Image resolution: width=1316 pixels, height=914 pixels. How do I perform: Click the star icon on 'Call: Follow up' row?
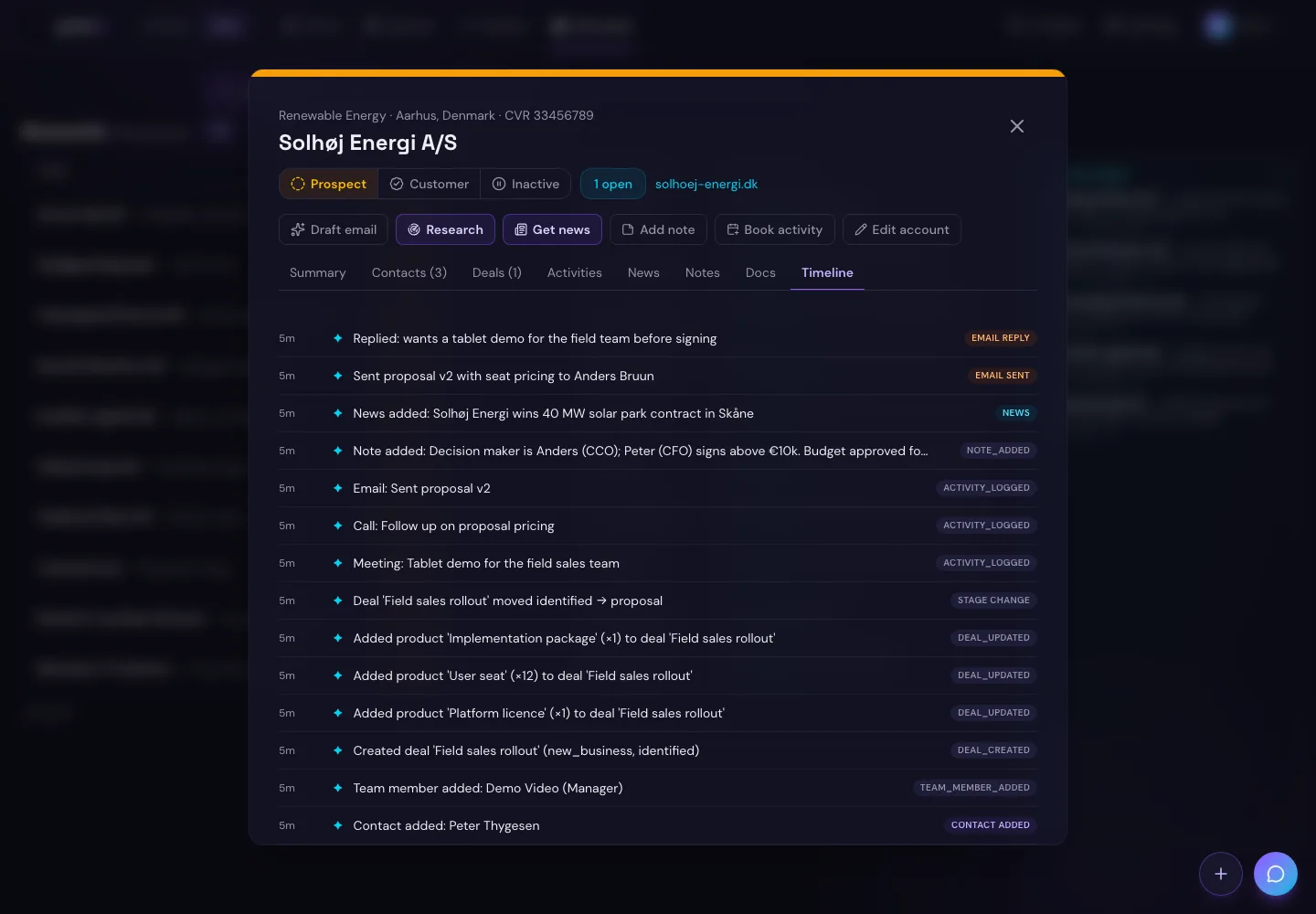coord(338,526)
